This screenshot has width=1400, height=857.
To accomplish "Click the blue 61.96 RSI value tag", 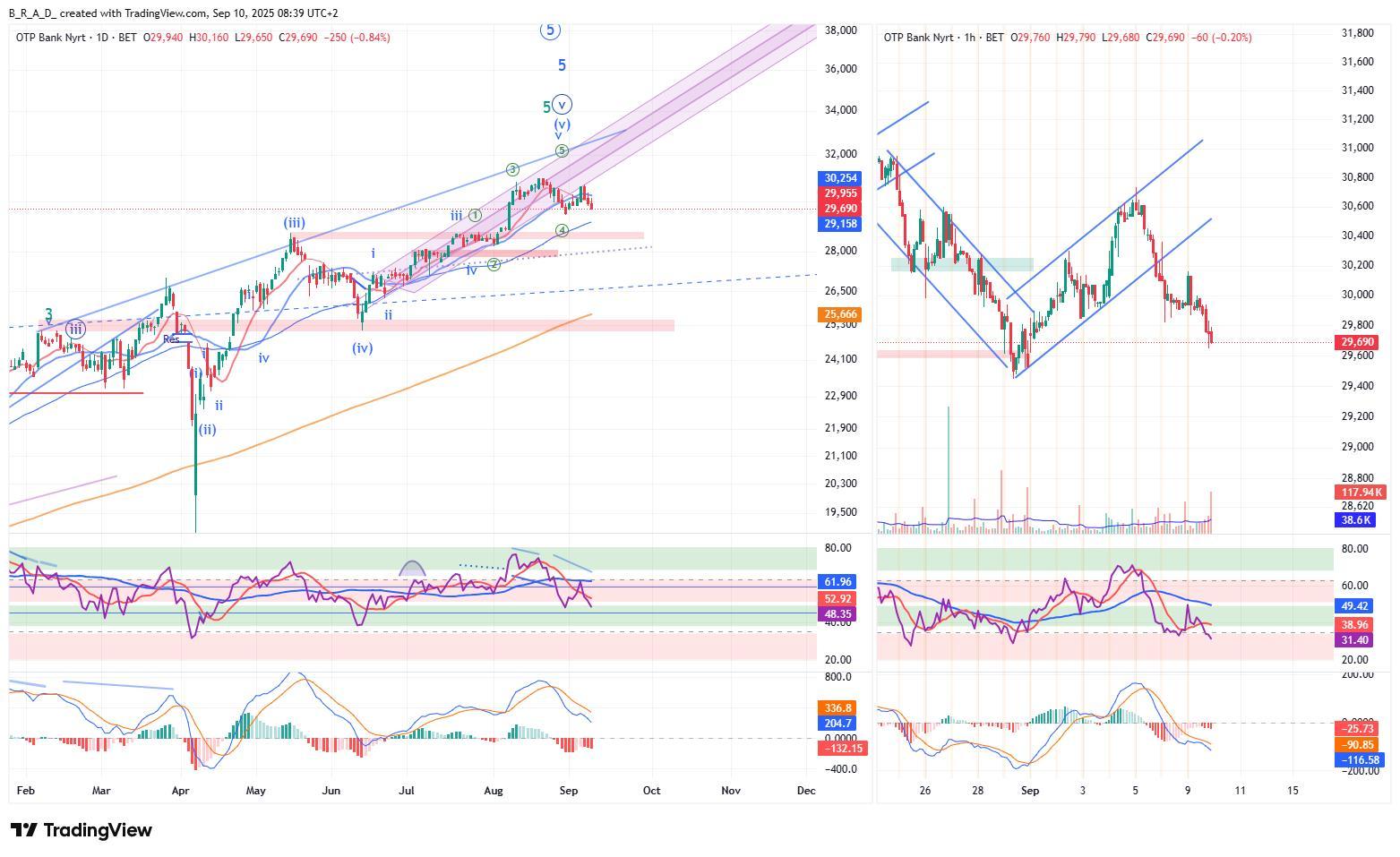I will [x=838, y=582].
